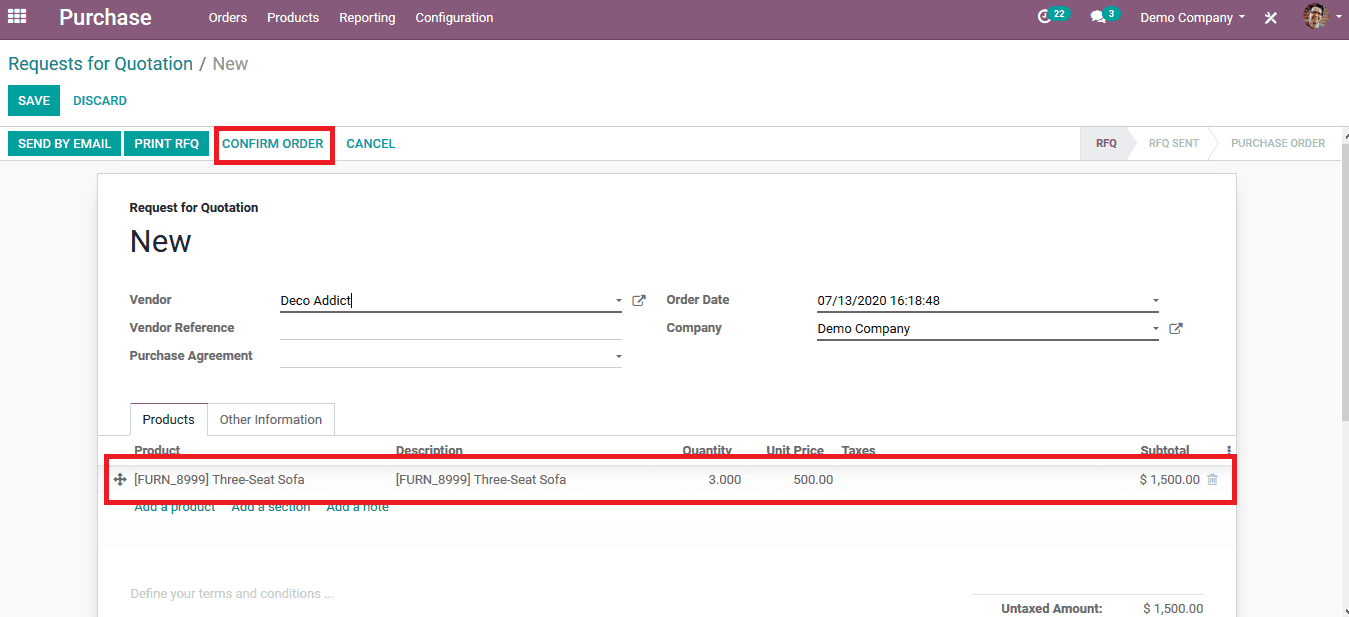Open the activities clock icon with 22 badge
The width and height of the screenshot is (1349, 617).
coord(1052,16)
